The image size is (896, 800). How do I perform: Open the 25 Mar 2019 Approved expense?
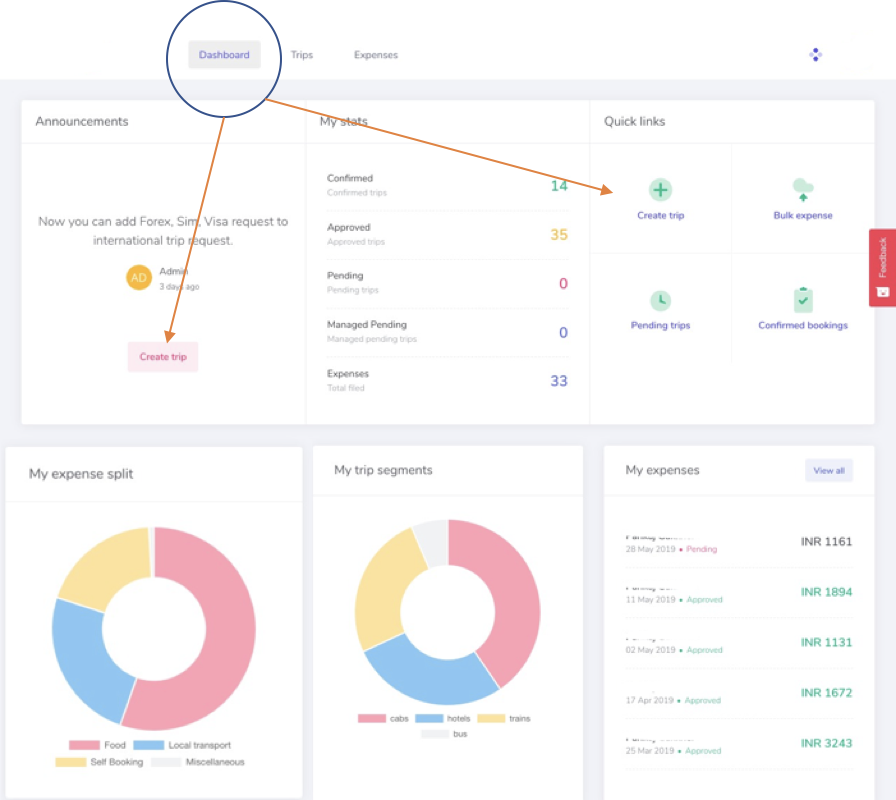coord(739,745)
